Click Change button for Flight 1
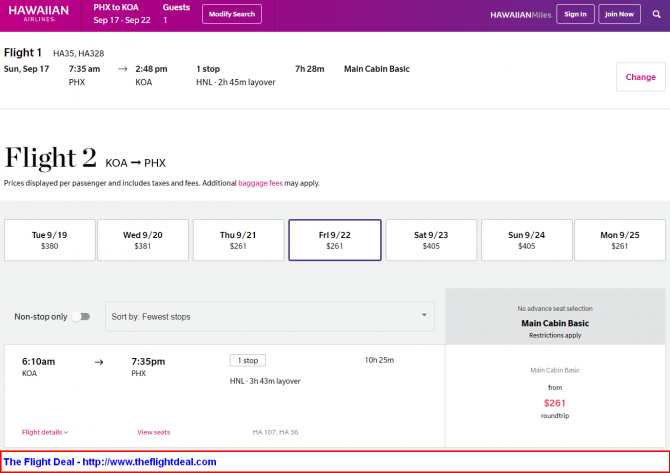Viewport: 670px width, 473px height. 641,77
